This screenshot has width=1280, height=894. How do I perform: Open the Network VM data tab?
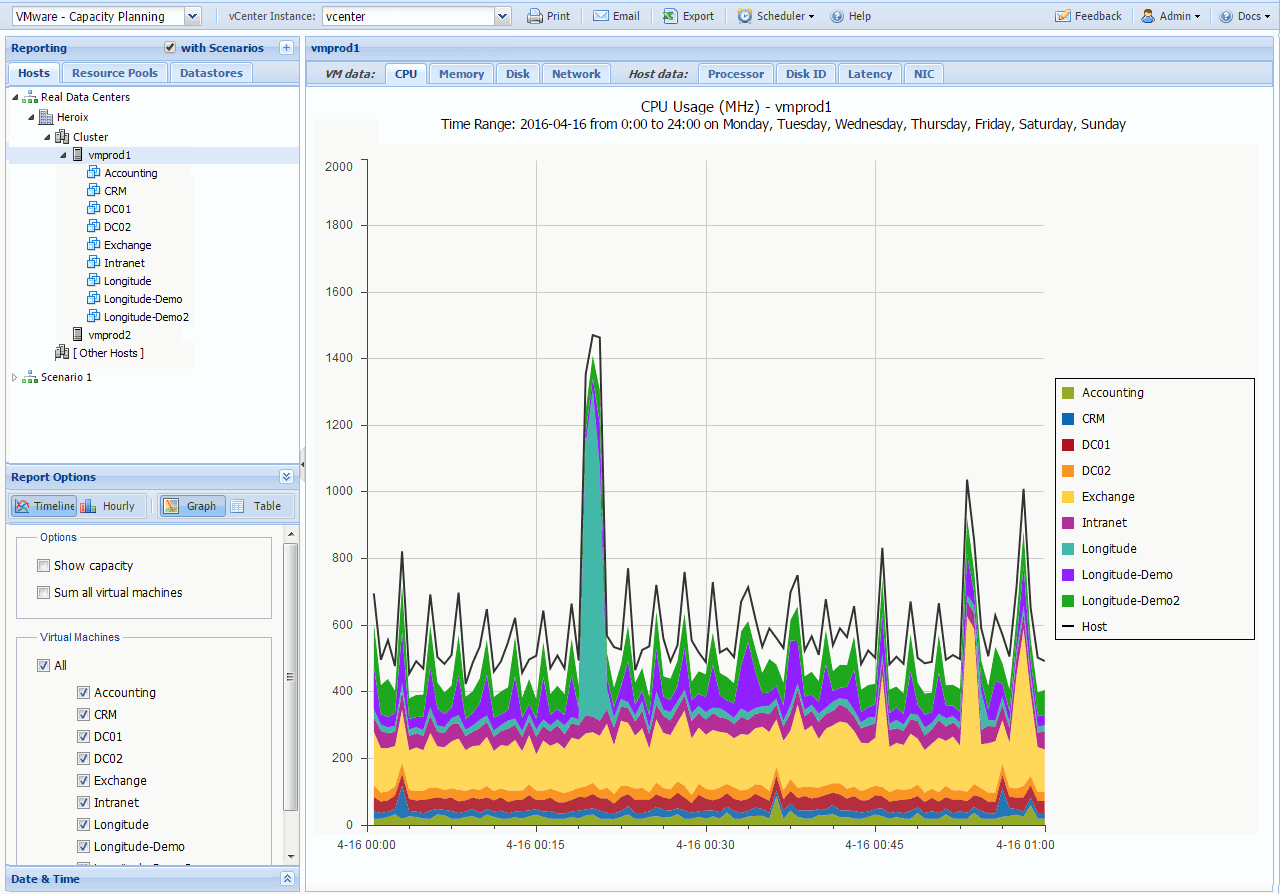pos(576,74)
